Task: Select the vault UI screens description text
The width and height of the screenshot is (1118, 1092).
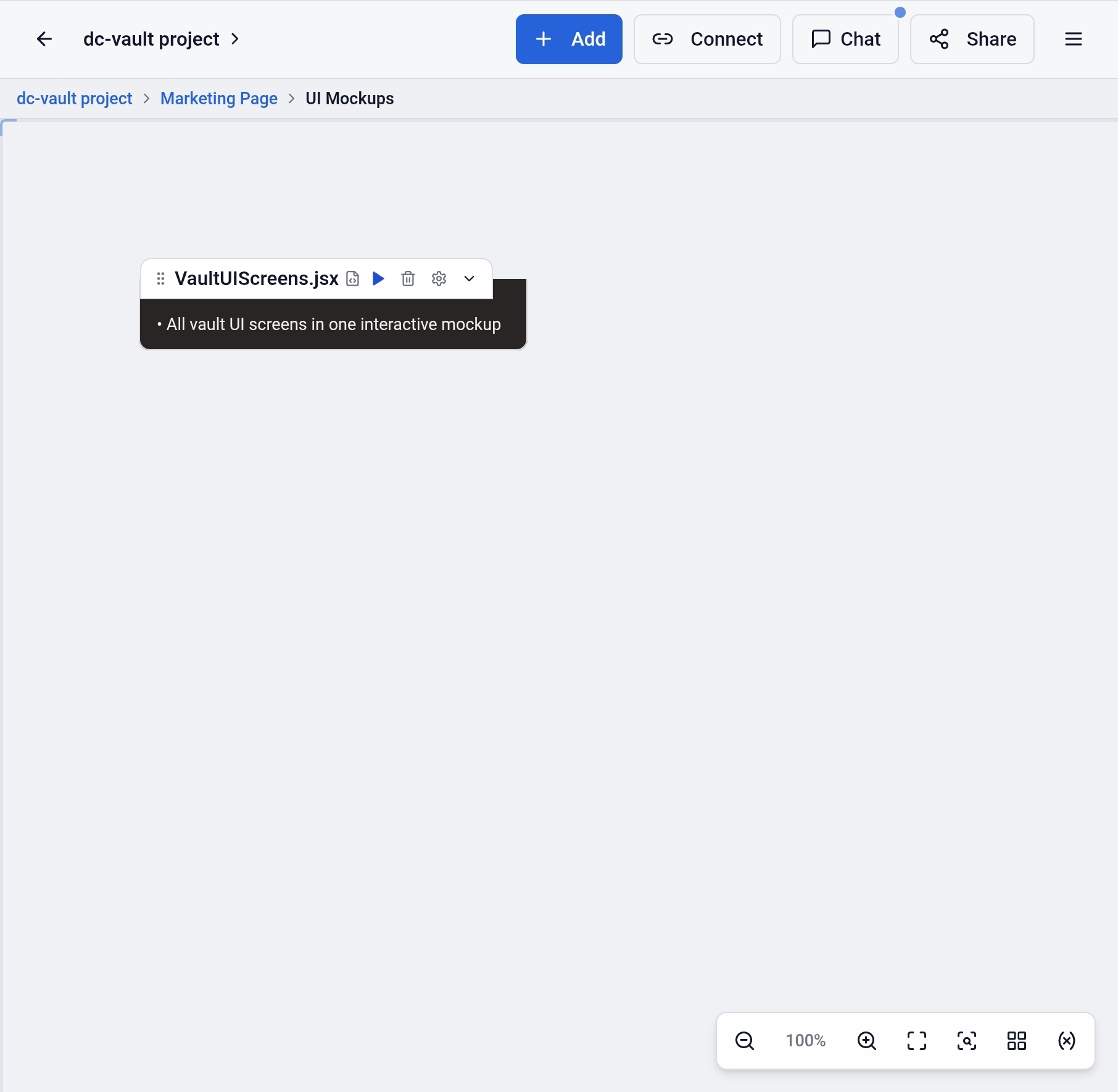Action: (x=329, y=325)
